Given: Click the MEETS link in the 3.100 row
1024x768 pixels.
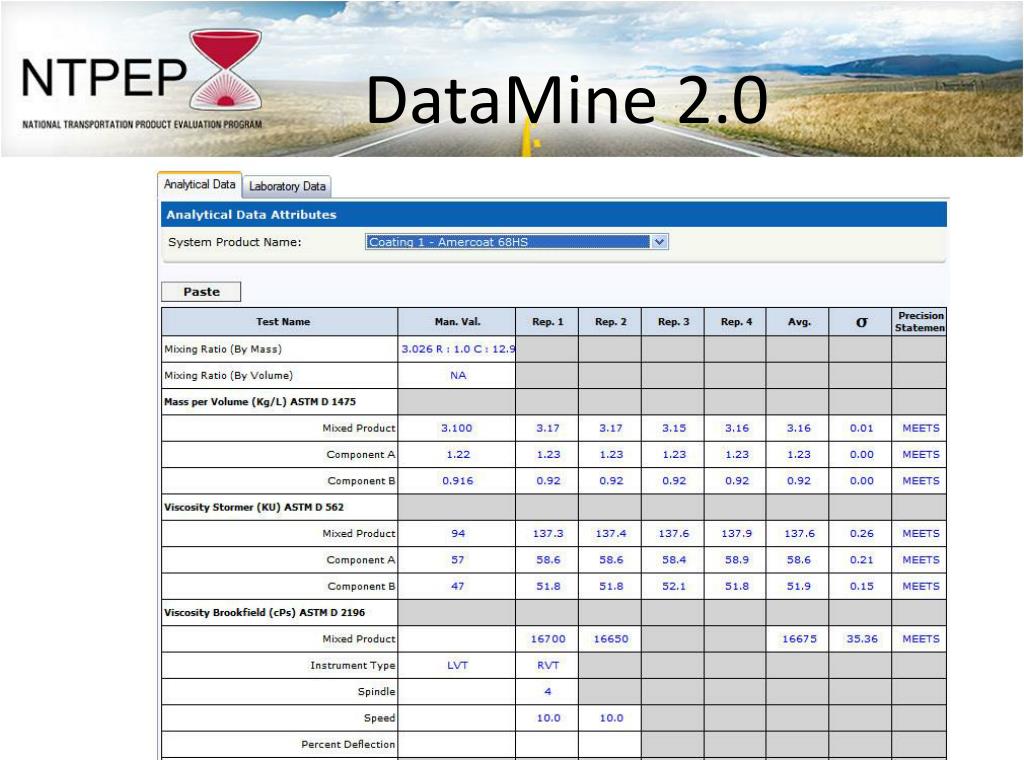Looking at the screenshot, I should pyautogui.click(x=920, y=428).
